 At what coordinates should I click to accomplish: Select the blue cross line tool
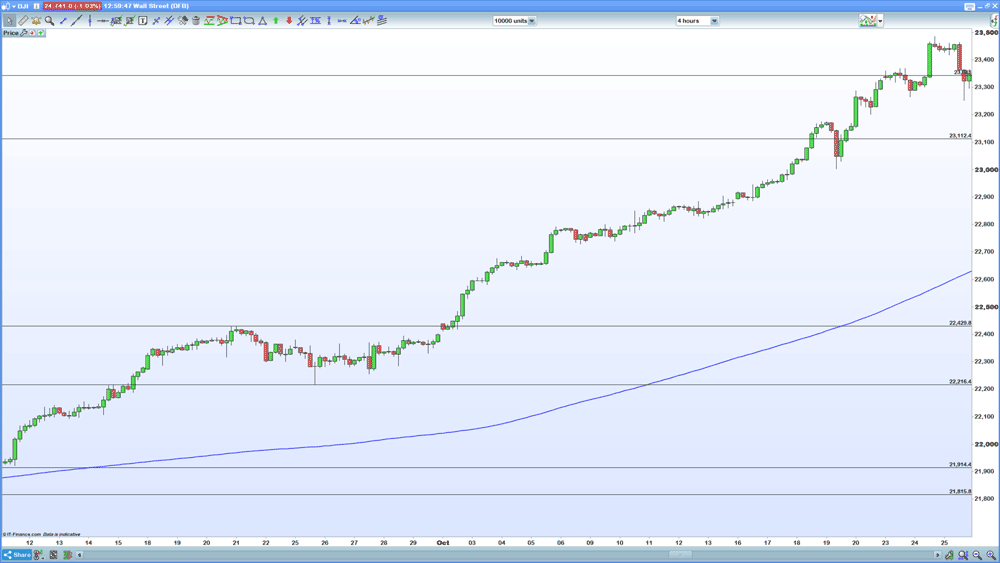pos(156,20)
